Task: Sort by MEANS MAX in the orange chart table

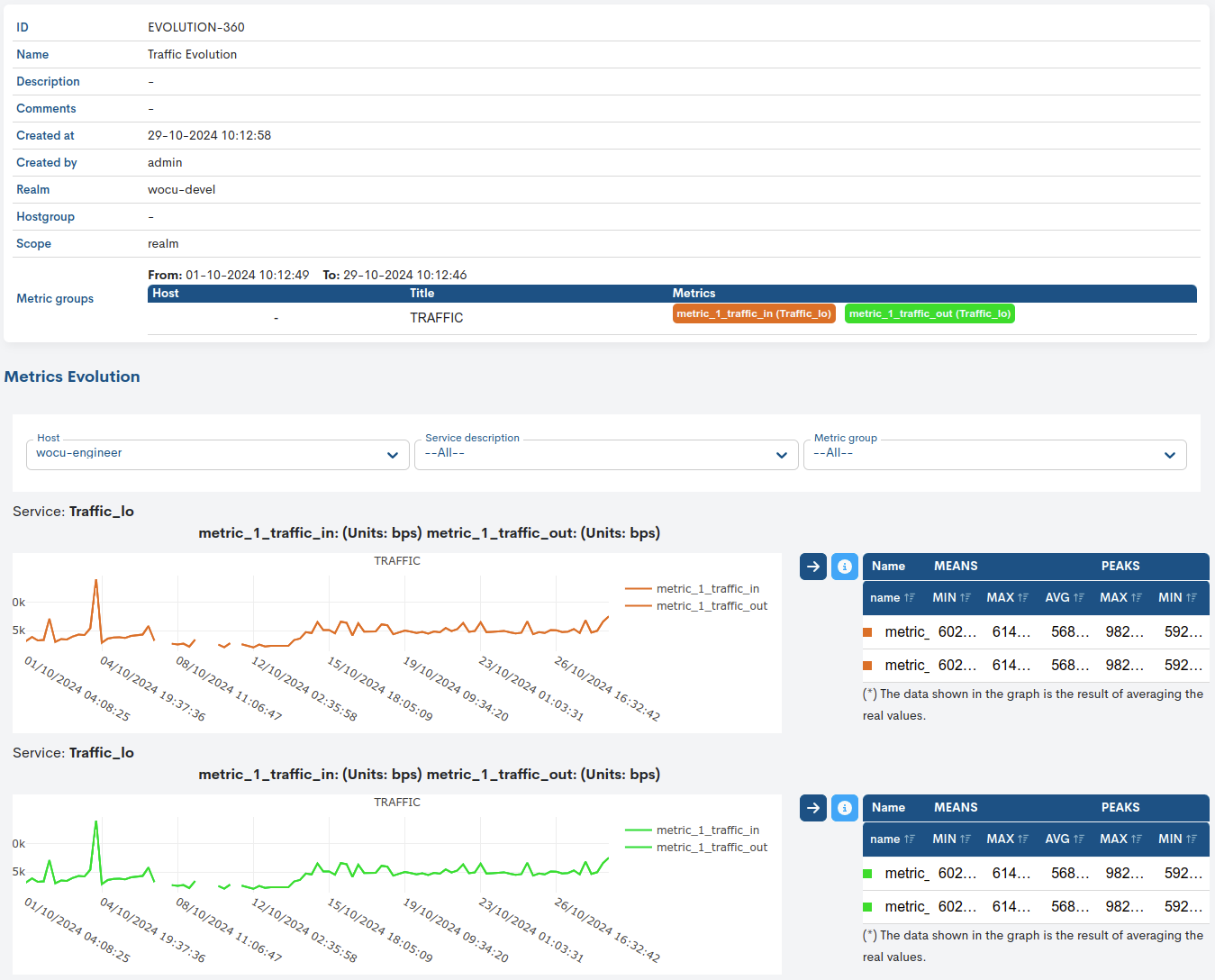Action: tap(1007, 597)
